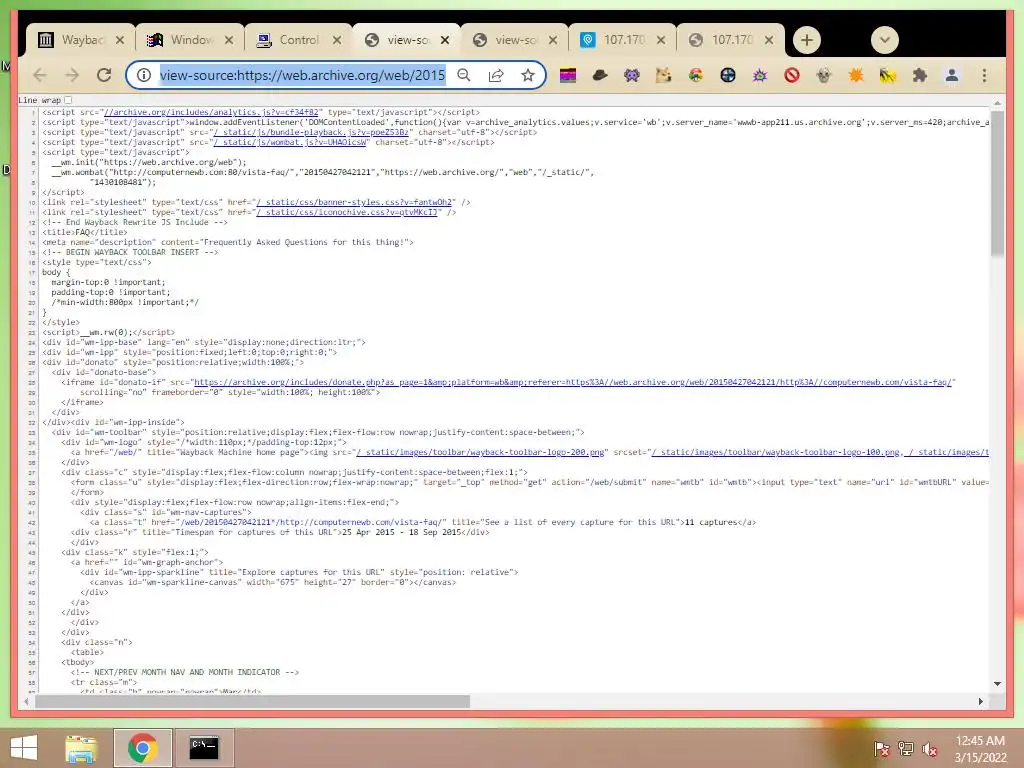
Task: Click the scroll right arrow
Action: point(980,701)
